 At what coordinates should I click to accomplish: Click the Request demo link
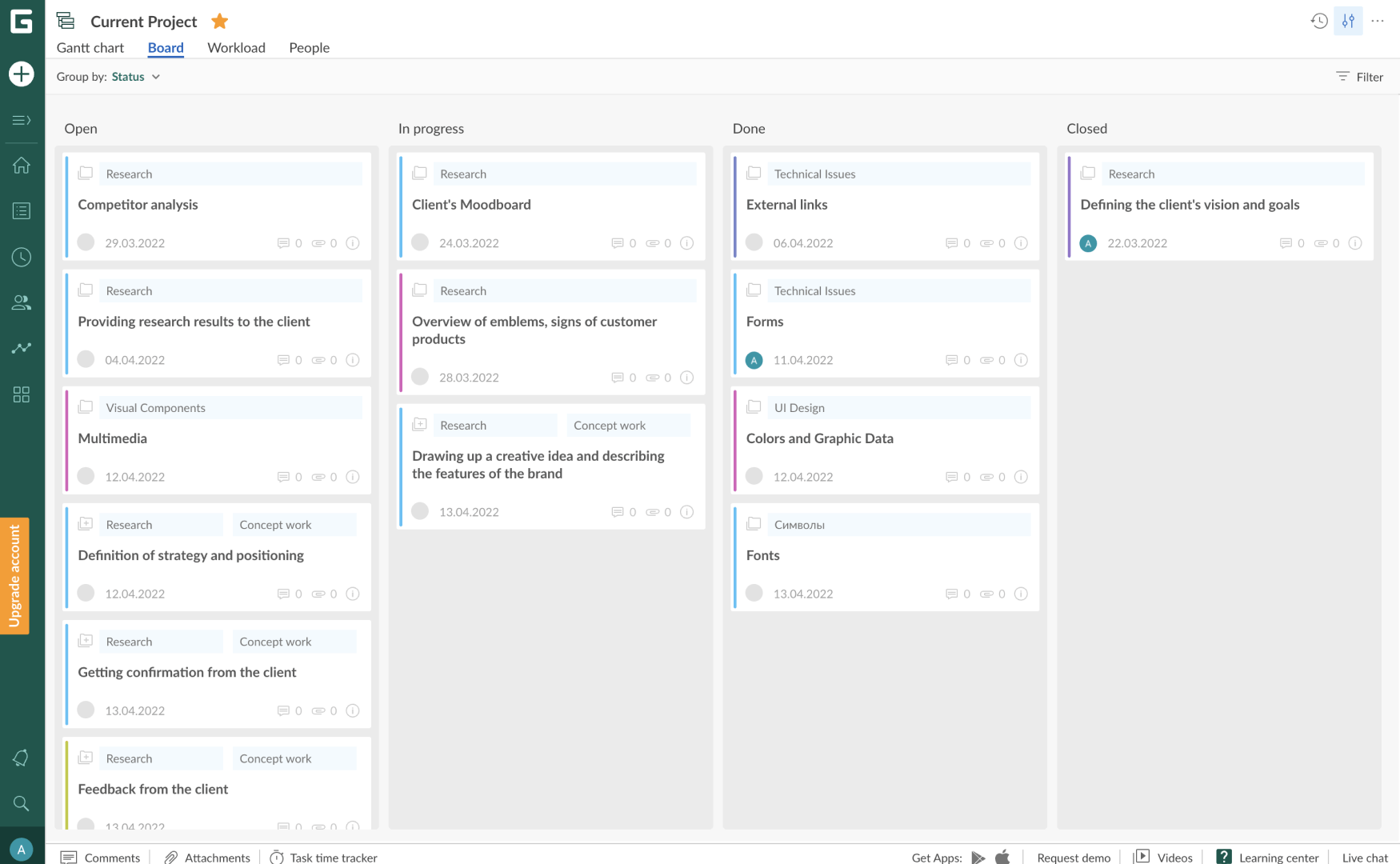coord(1074,858)
